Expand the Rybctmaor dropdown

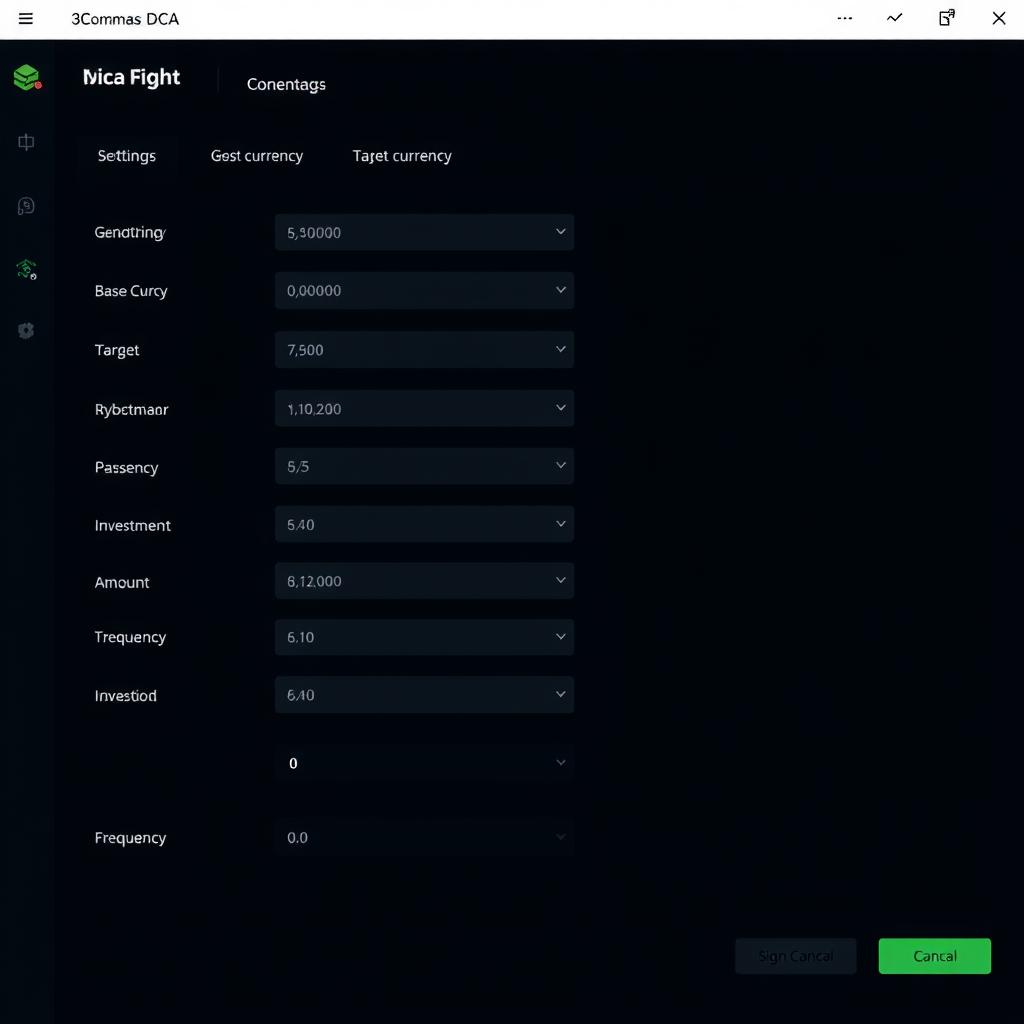tap(424, 408)
